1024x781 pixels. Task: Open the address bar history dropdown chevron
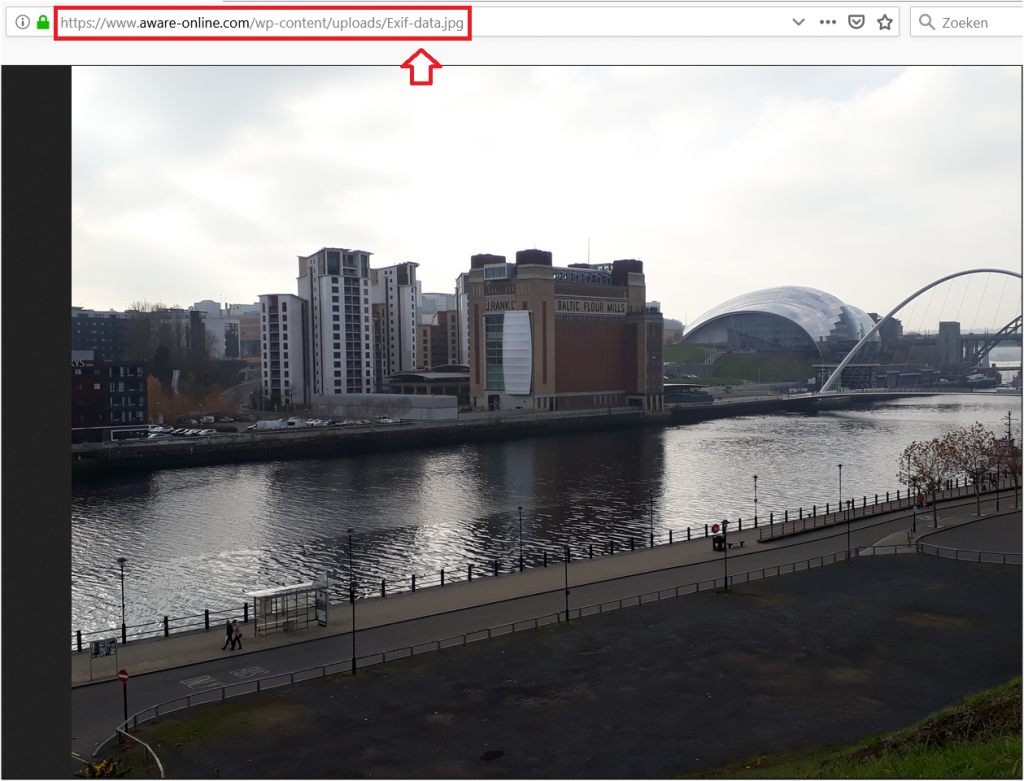[x=797, y=21]
